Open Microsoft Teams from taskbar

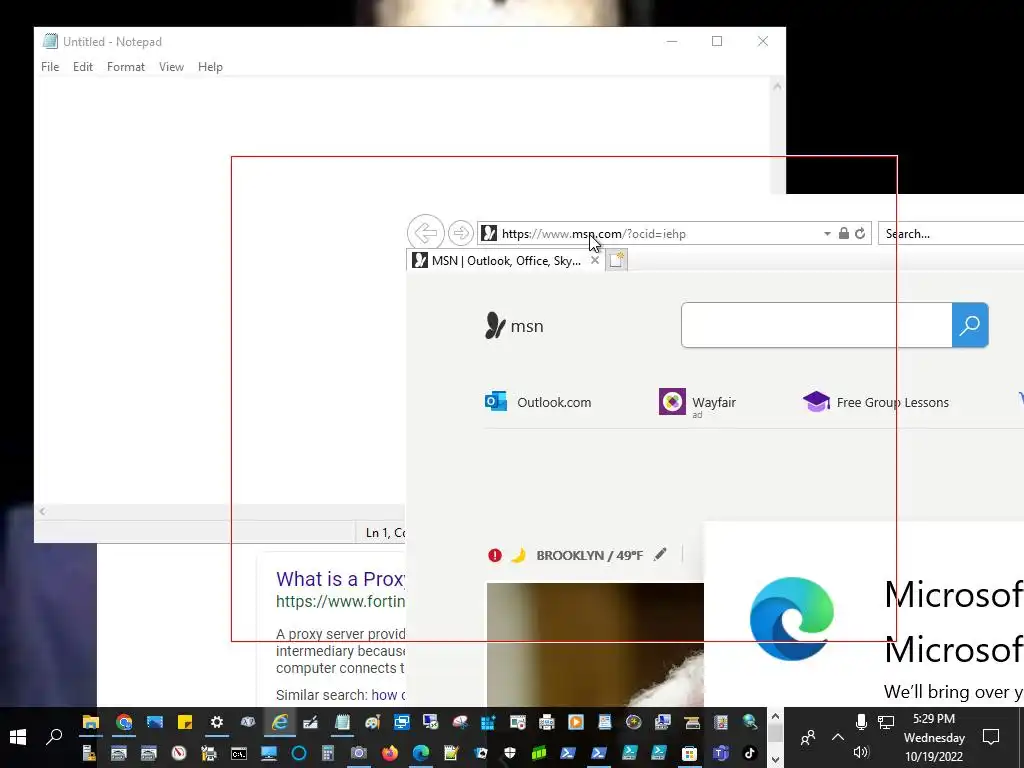[720, 754]
